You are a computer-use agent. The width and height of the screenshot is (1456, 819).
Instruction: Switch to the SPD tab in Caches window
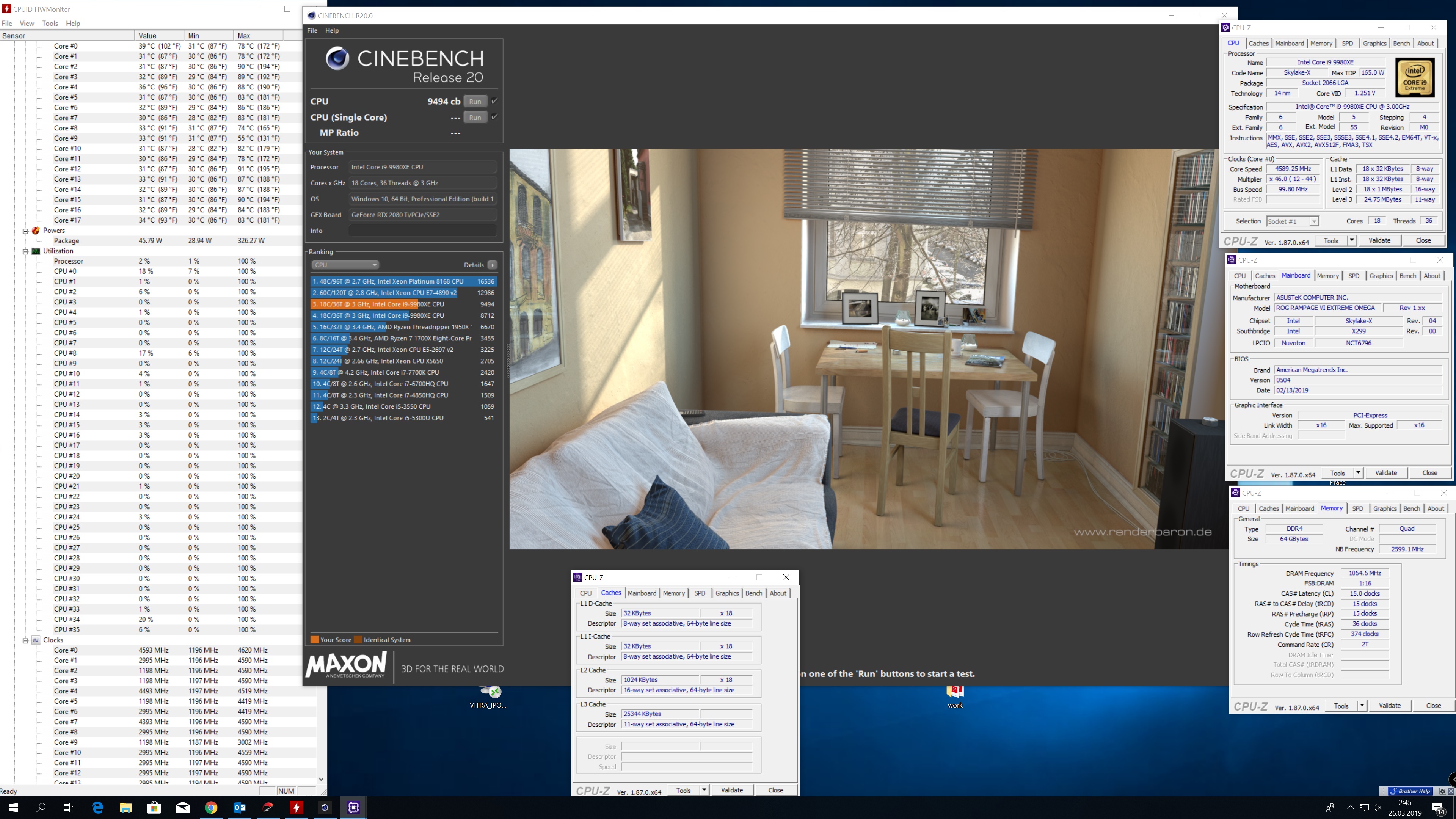[700, 593]
